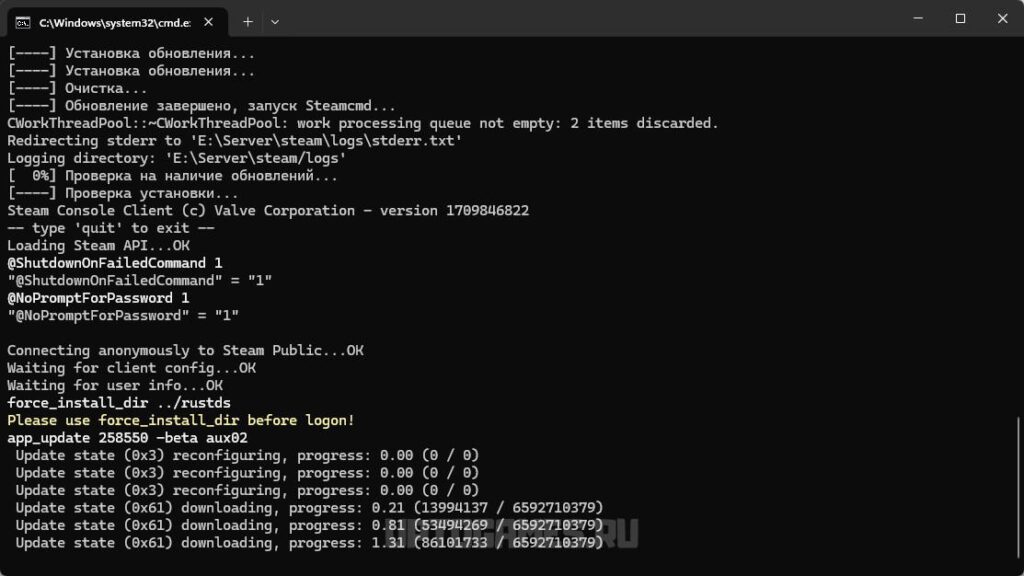Open a new tab with the plus button
Screen dimensions: 1024x576
pyautogui.click(x=248, y=21)
